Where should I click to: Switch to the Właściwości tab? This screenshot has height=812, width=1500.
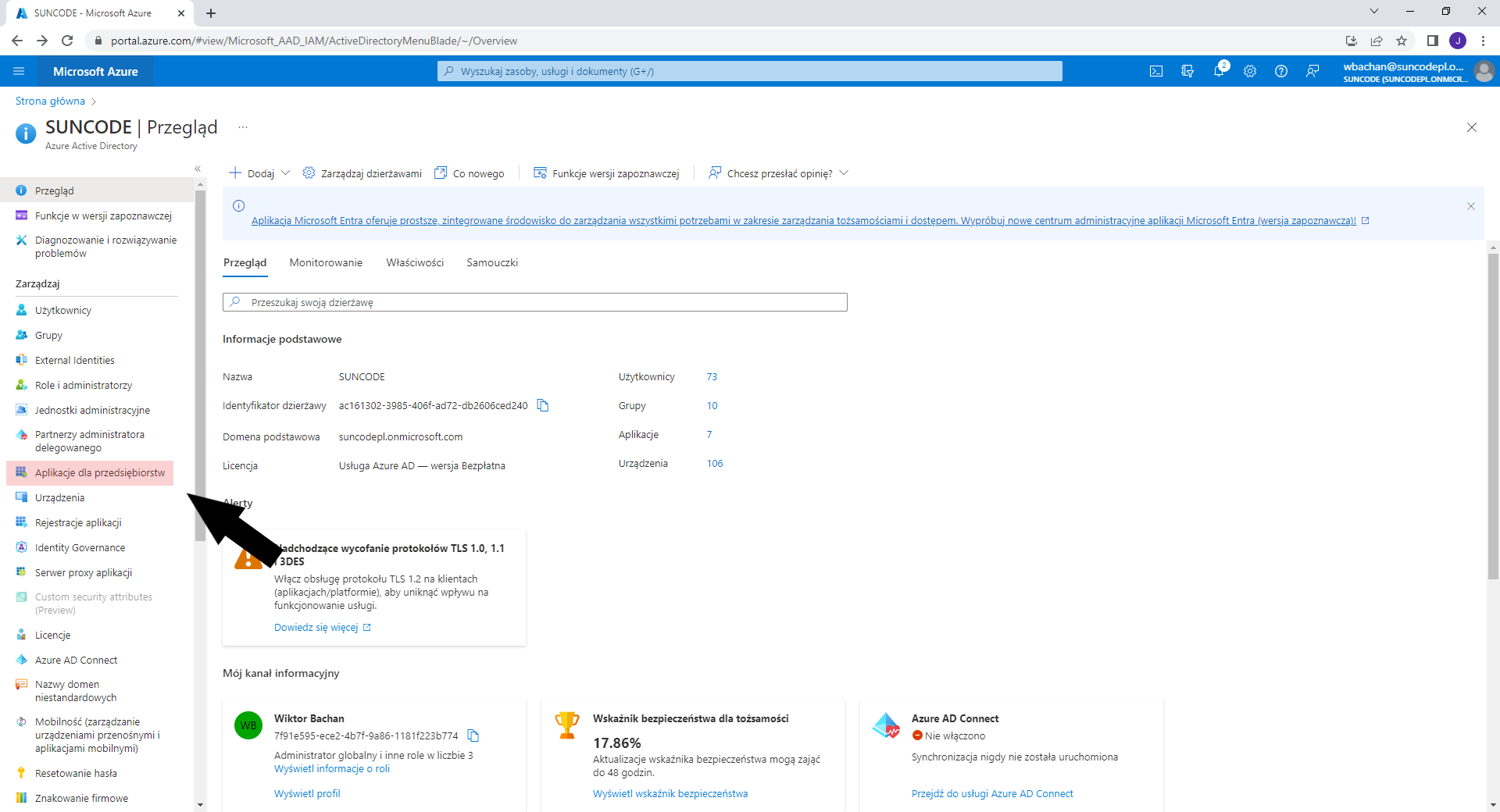coord(415,262)
